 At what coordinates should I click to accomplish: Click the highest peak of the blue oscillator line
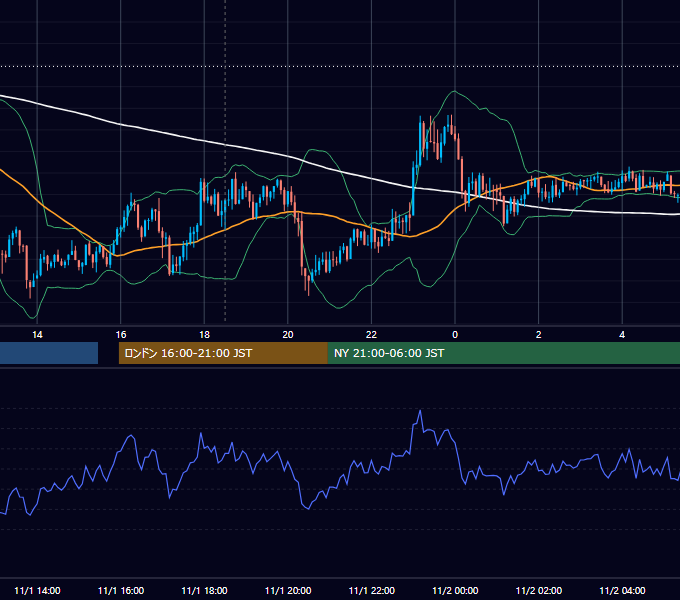point(420,411)
